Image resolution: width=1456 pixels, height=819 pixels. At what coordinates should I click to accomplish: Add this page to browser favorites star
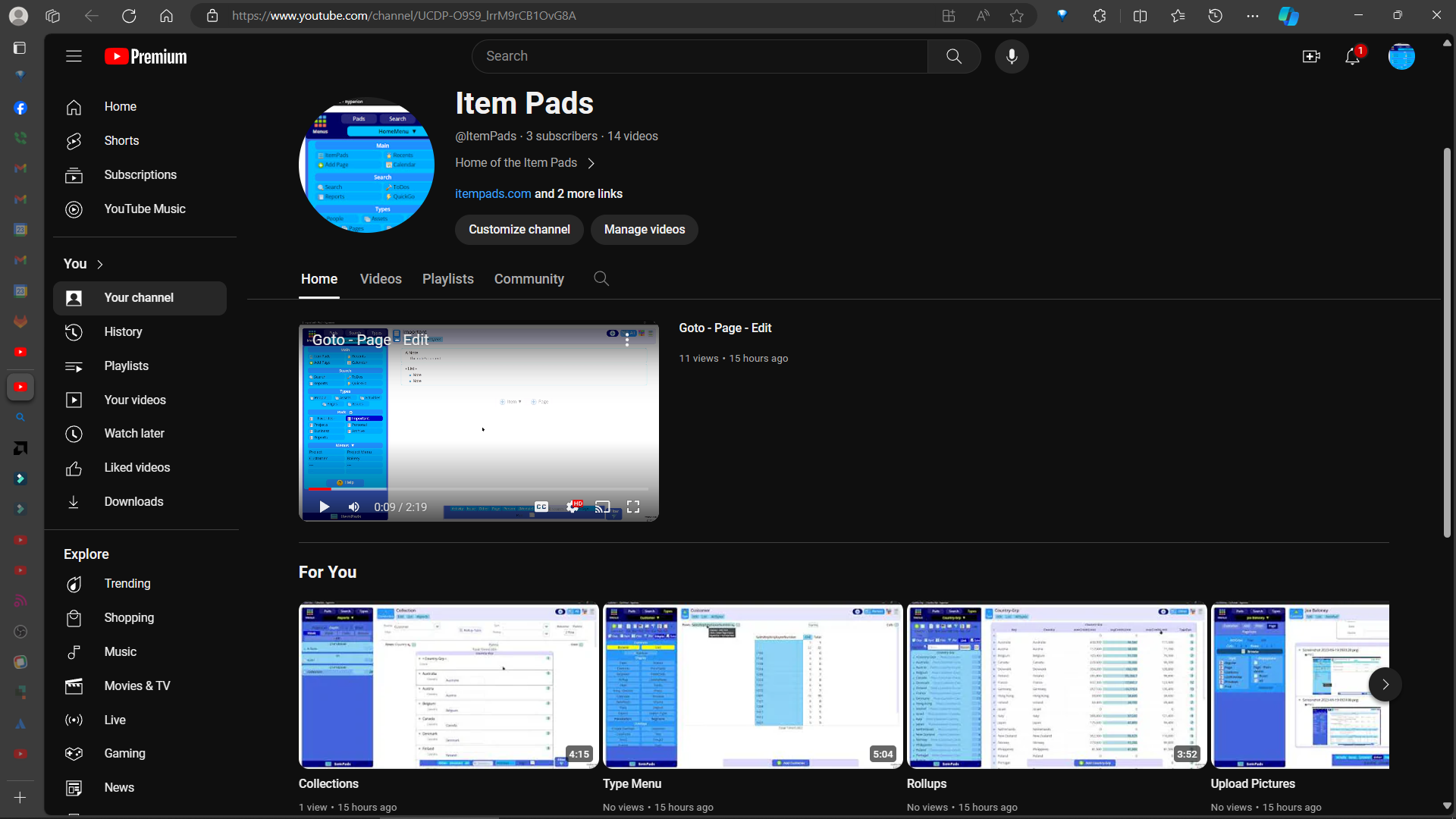tap(1016, 16)
